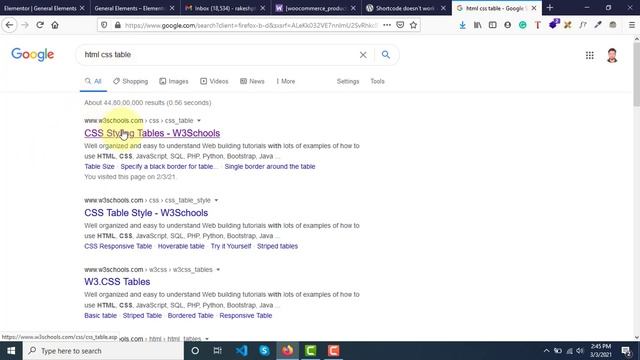Reload the page with refresh icon
Screen dimensions: 640x360
(x=40, y=25)
